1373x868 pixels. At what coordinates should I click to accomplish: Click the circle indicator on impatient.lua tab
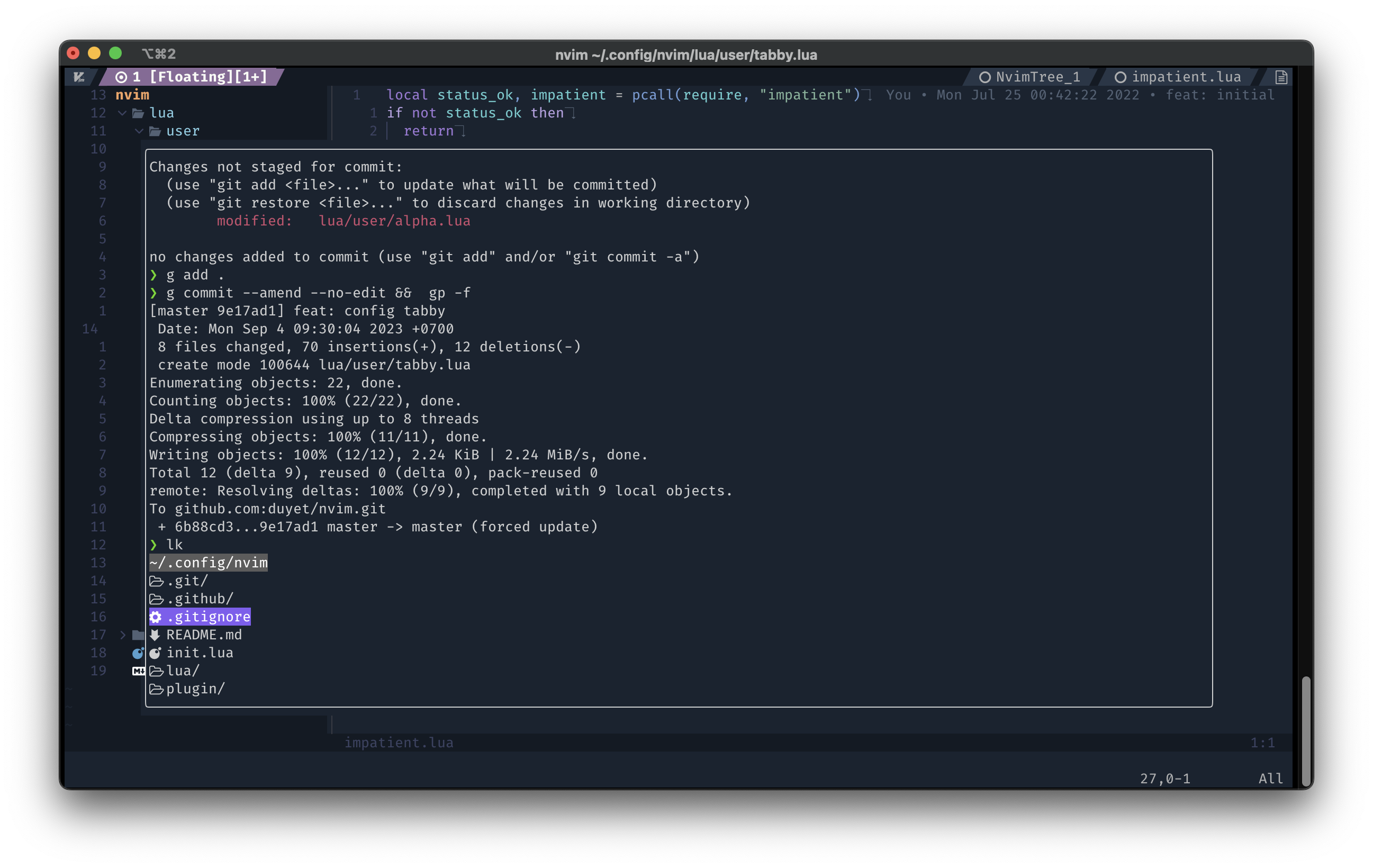point(1120,77)
